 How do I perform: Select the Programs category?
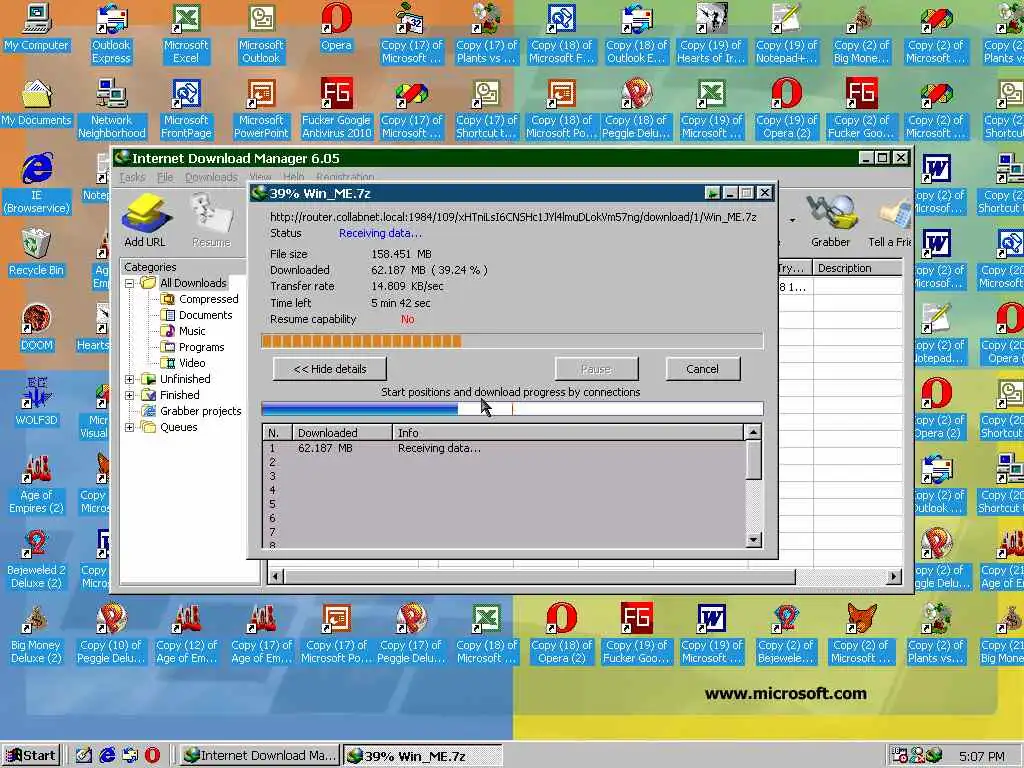(x=193, y=347)
